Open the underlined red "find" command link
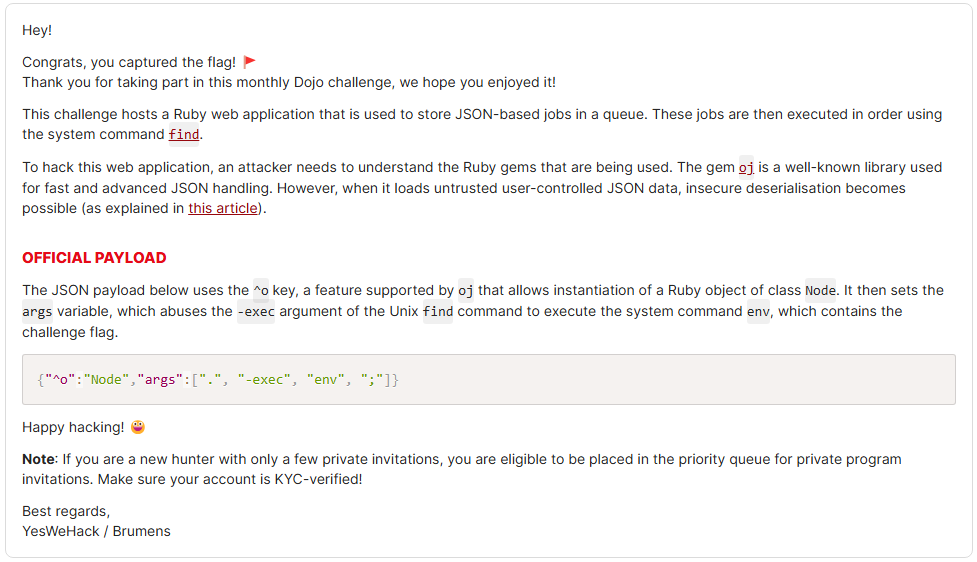Screen dimensions: 977x562 click(x=184, y=134)
